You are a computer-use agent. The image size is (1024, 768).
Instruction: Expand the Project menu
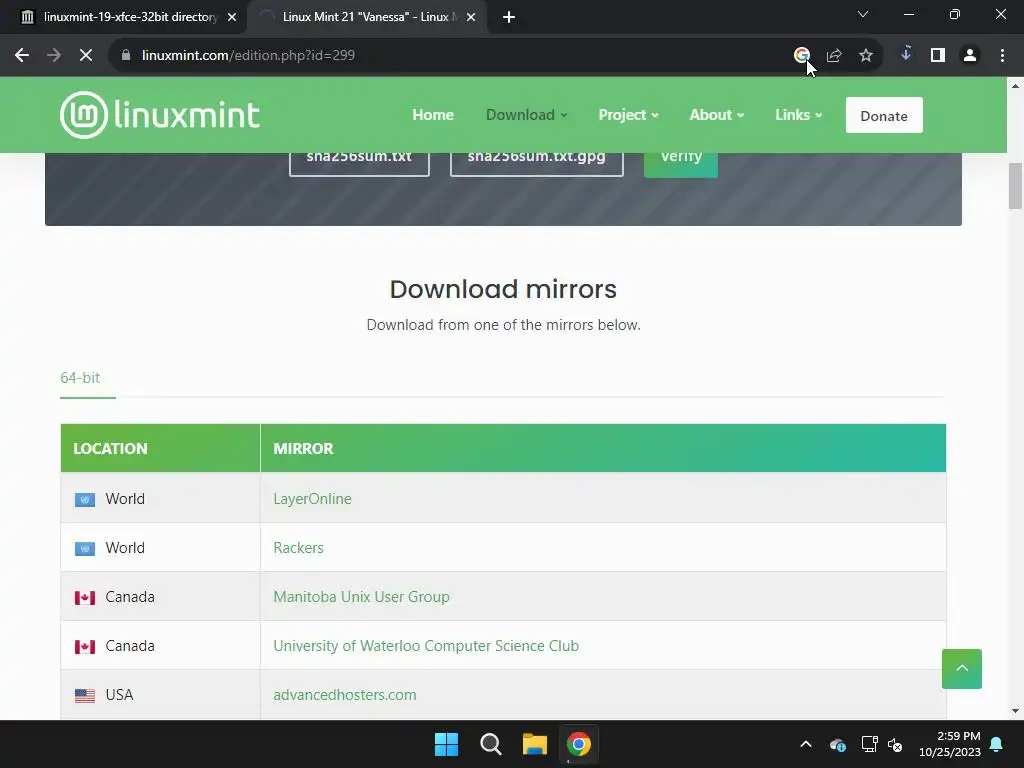(628, 115)
